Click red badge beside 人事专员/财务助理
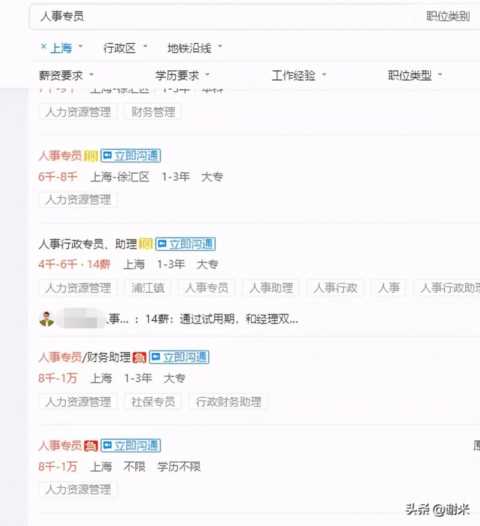This screenshot has height=526, width=480. coord(140,358)
